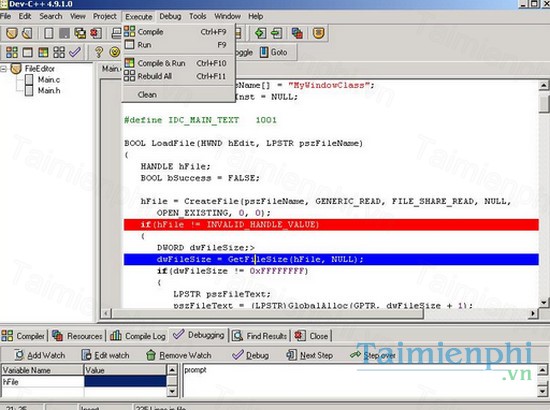Click the code editor vertical scroll down arrow
Viewport: 550px width, 410px height.
coord(544,302)
